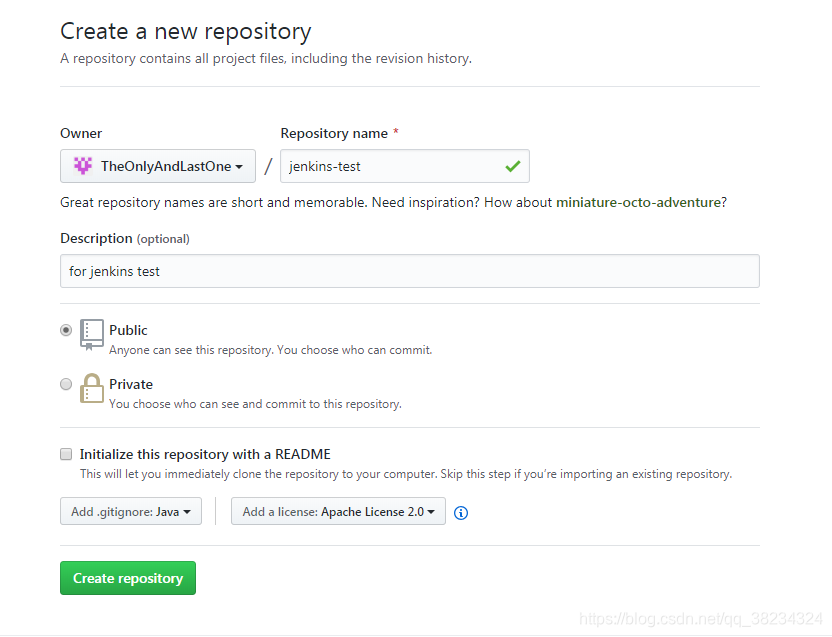This screenshot has height=637, width=832.
Task: Open the license info icon
Action: pos(461,513)
